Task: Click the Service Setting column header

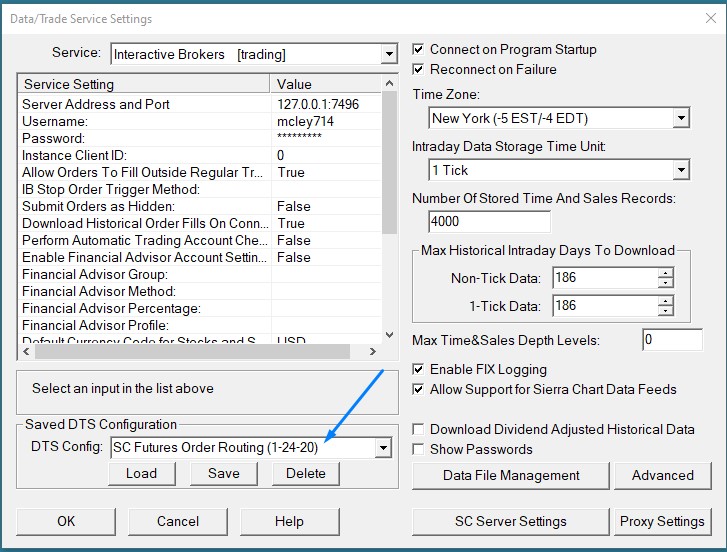Action: click(x=144, y=84)
